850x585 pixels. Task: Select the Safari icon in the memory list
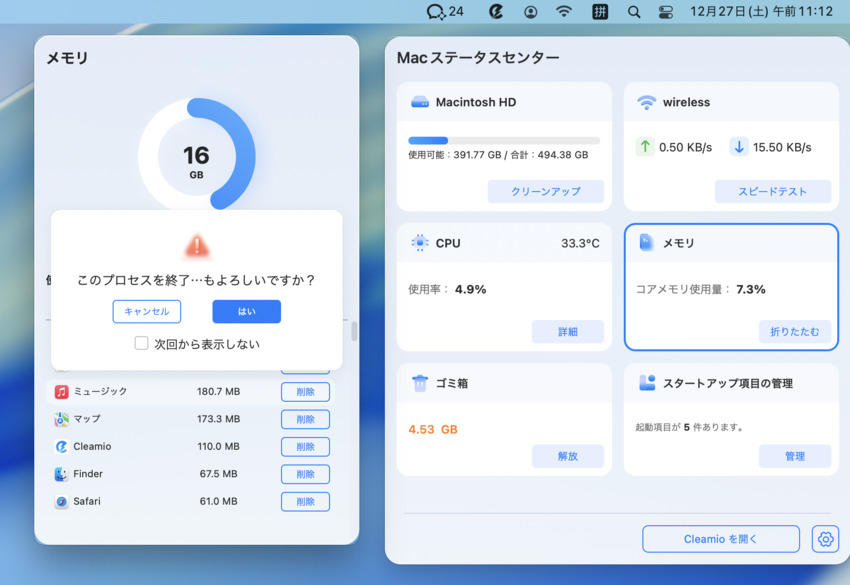click(63, 501)
